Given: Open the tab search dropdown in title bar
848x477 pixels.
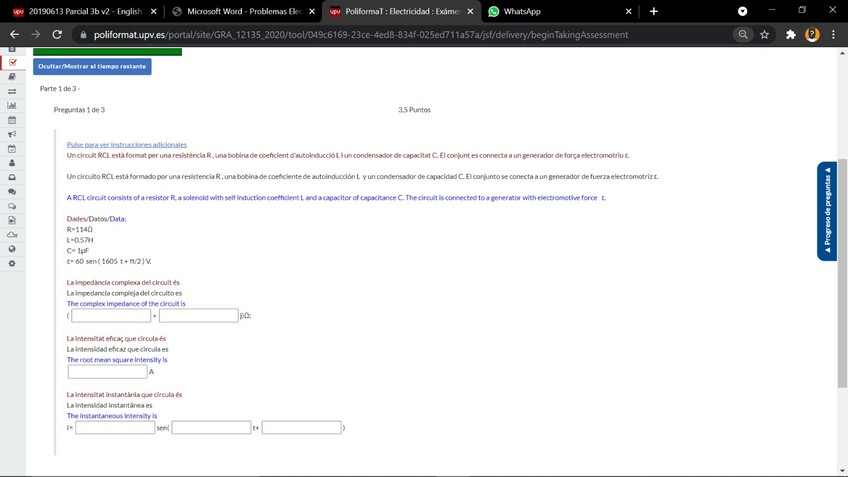Looking at the screenshot, I should (x=743, y=11).
